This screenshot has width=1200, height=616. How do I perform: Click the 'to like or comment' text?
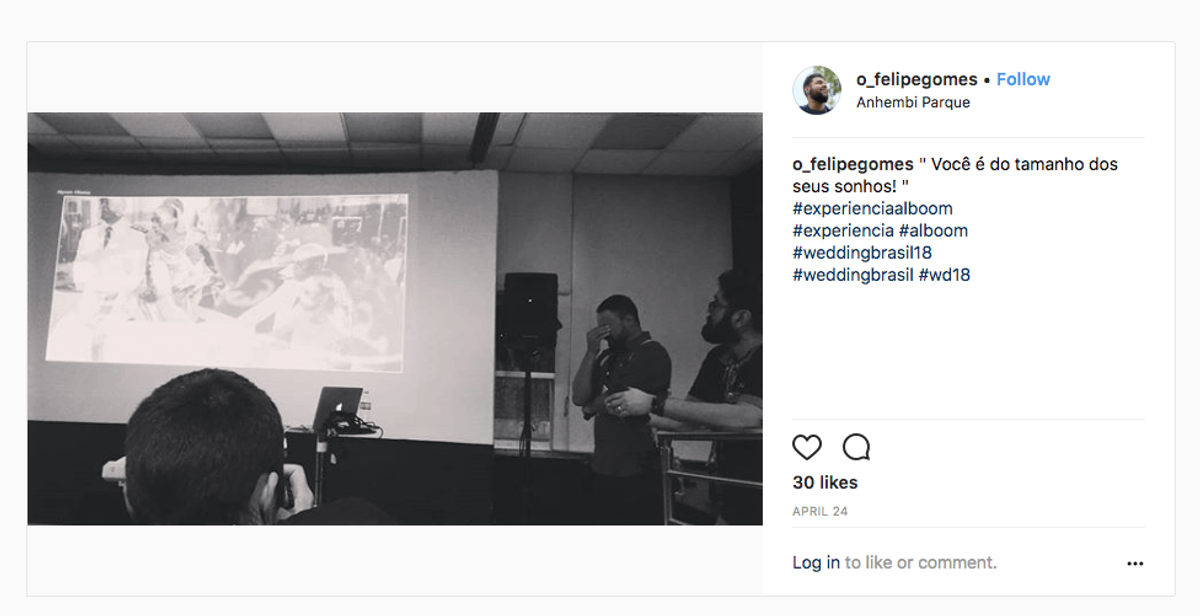point(921,563)
